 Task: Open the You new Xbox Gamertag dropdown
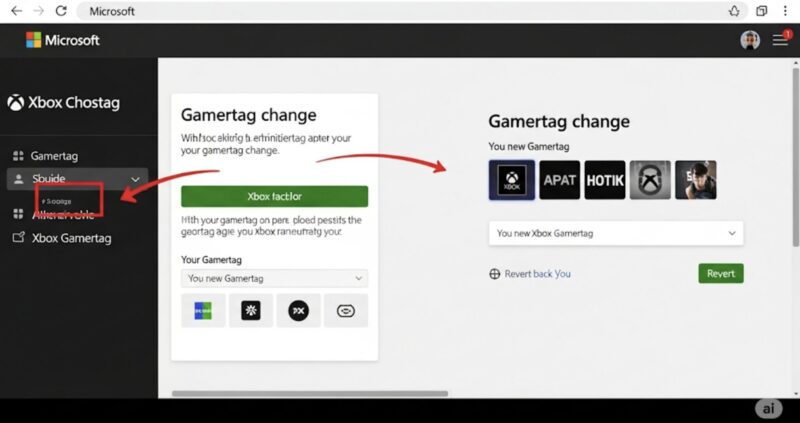pyautogui.click(x=616, y=233)
